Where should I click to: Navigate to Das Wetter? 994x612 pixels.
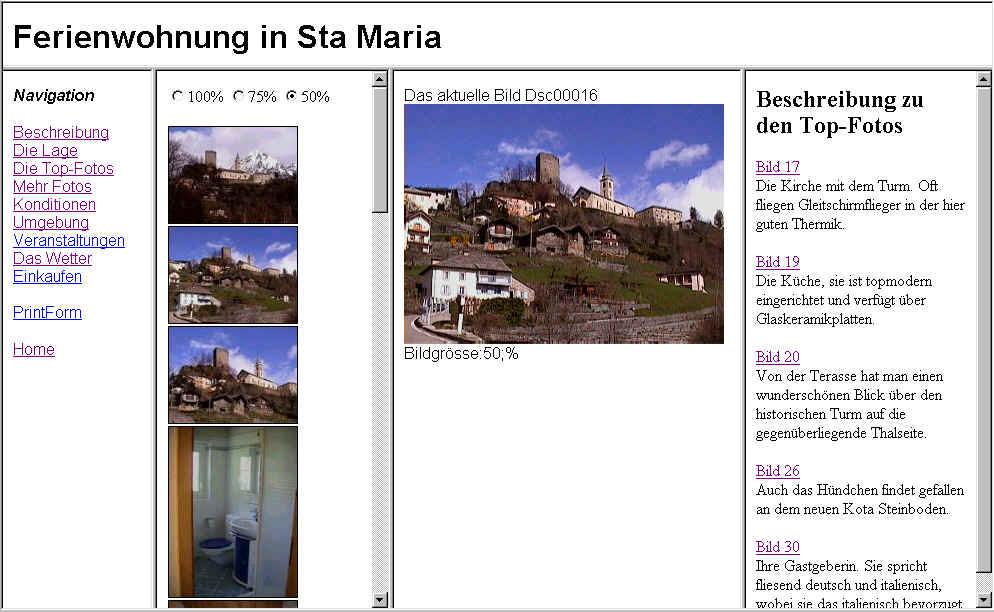click(x=52, y=258)
